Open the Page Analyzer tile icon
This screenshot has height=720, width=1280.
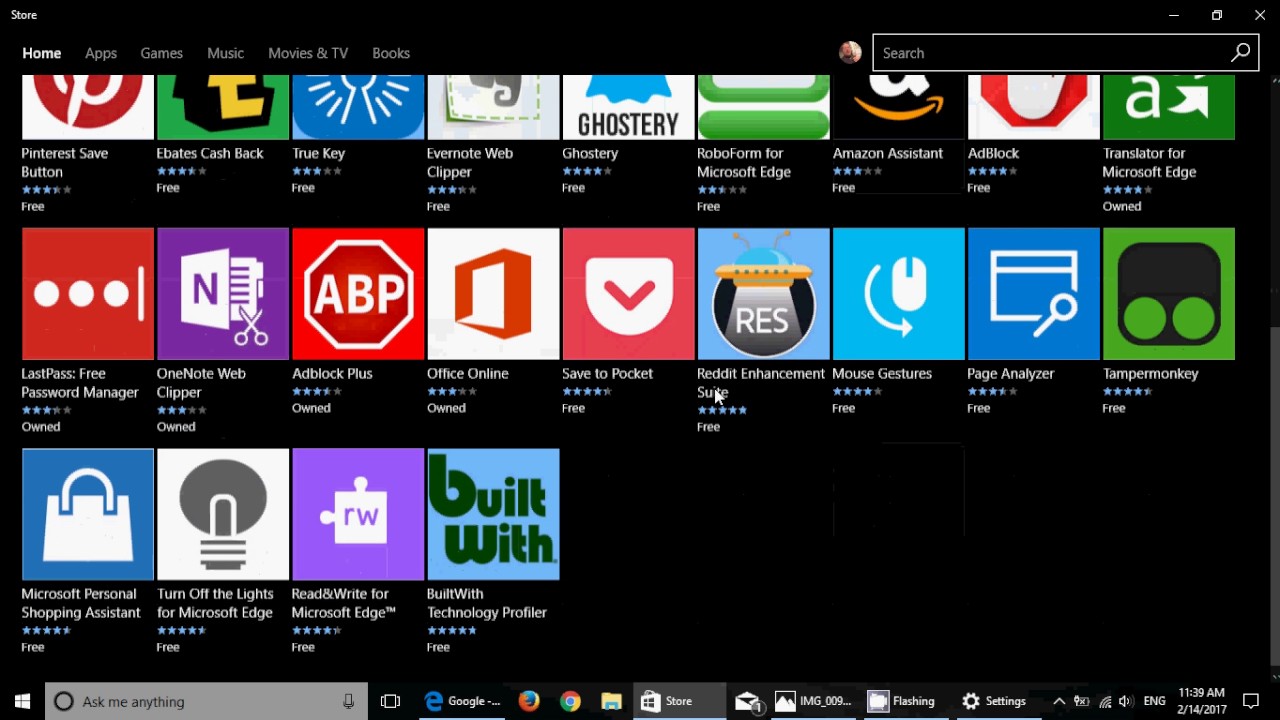point(1033,294)
